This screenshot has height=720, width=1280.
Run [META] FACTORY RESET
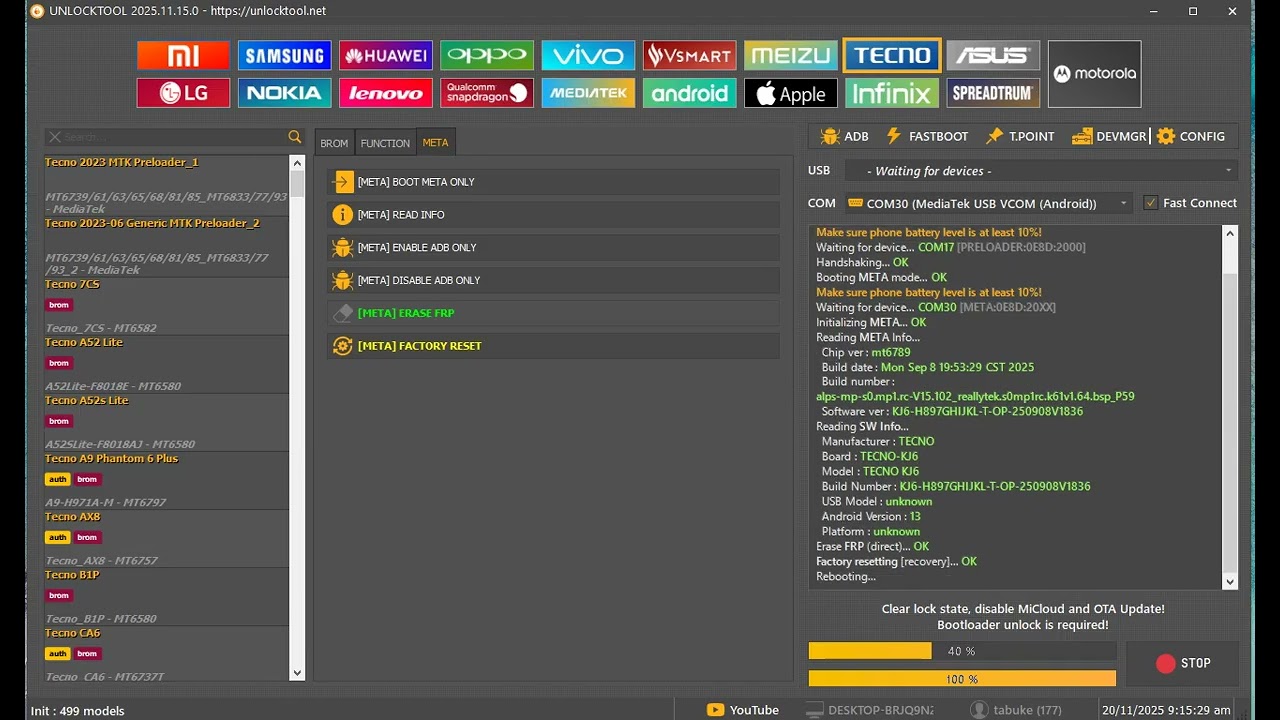tap(553, 346)
